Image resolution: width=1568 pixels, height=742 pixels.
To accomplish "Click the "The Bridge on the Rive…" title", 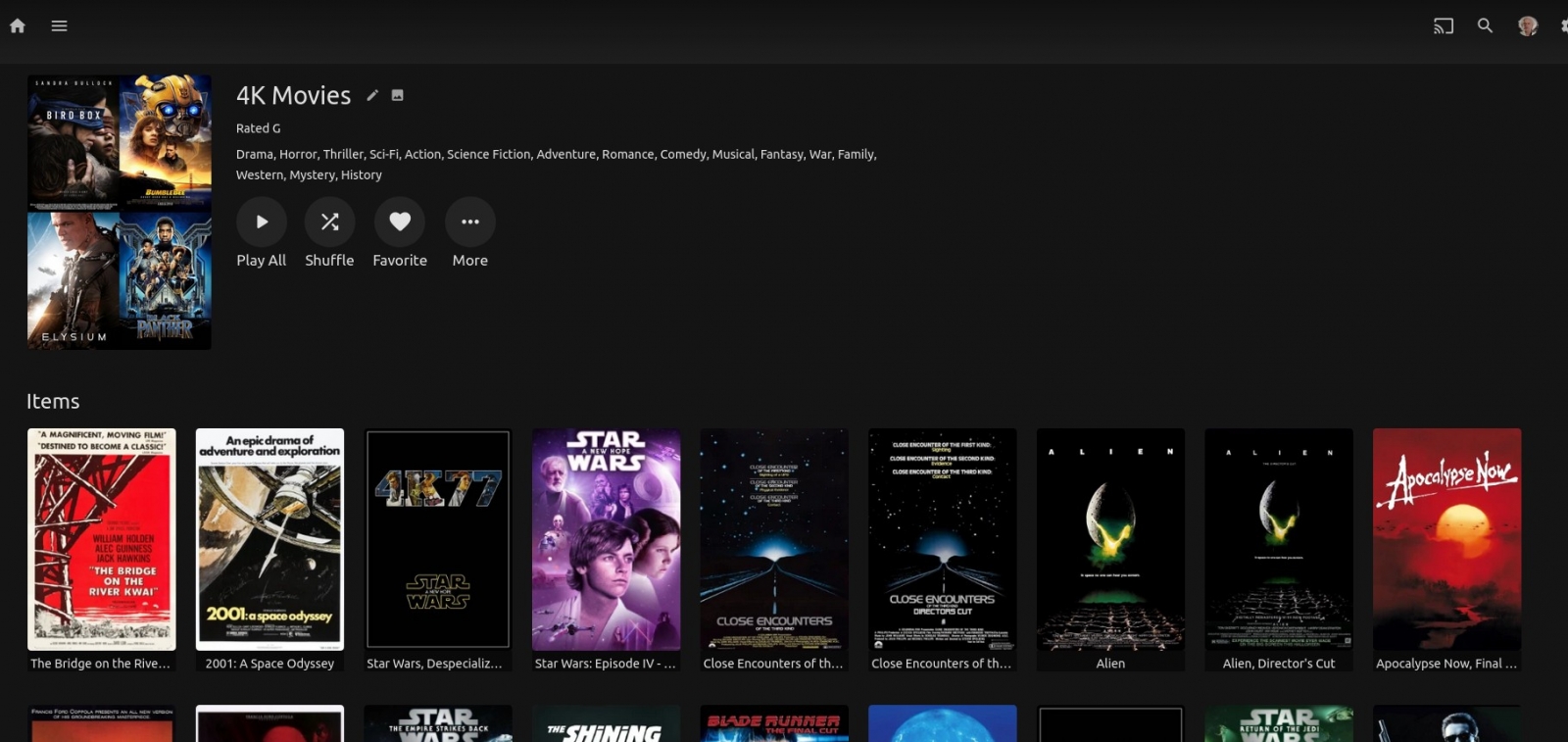I will (x=100, y=664).
